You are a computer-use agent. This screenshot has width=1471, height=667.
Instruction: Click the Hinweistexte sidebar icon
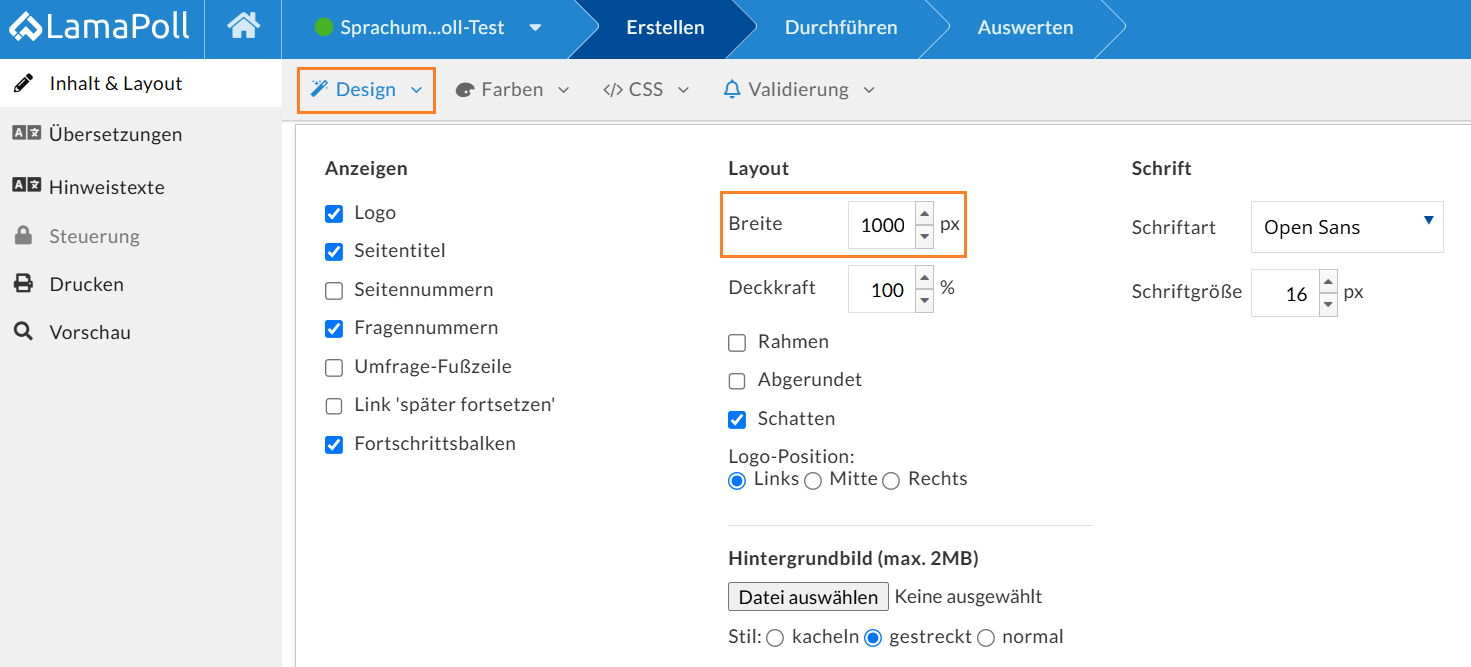(26, 186)
